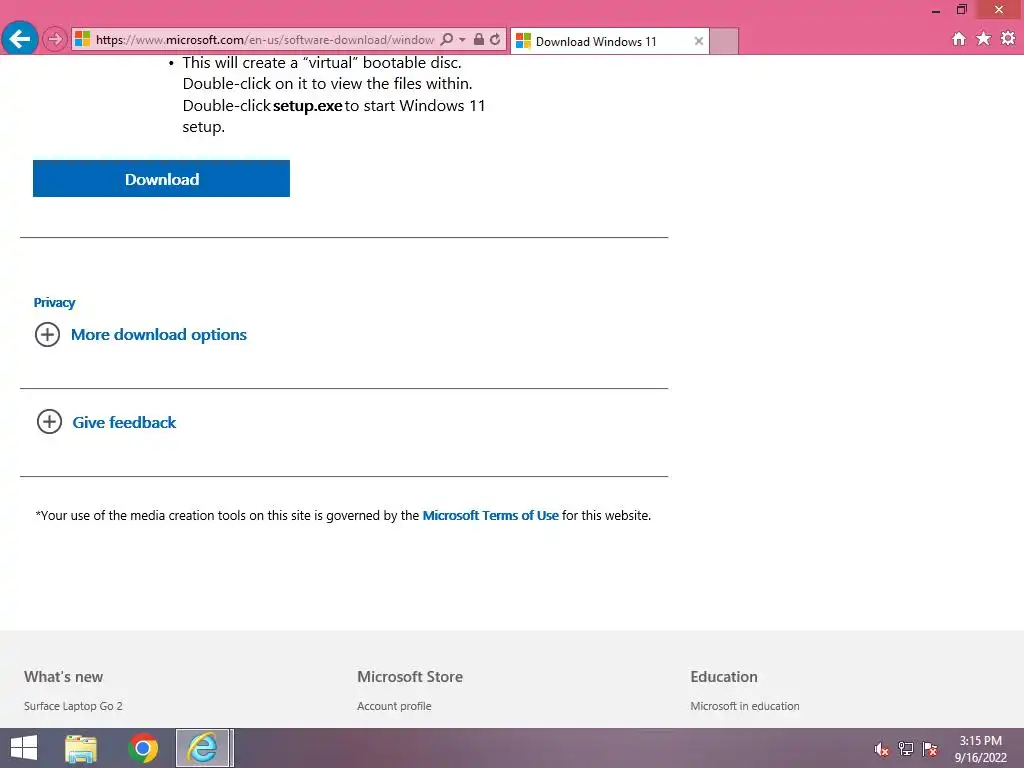The width and height of the screenshot is (1024, 768).
Task: Click the blue Download button
Action: tap(161, 178)
